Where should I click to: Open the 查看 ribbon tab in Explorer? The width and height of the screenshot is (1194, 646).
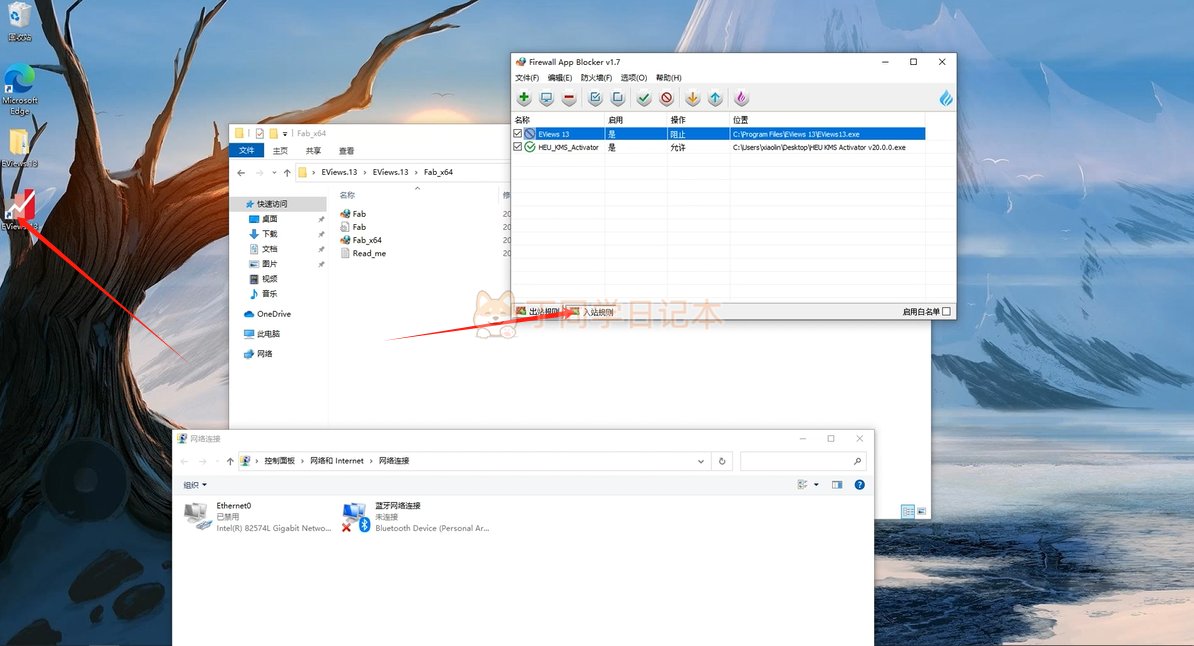346,151
